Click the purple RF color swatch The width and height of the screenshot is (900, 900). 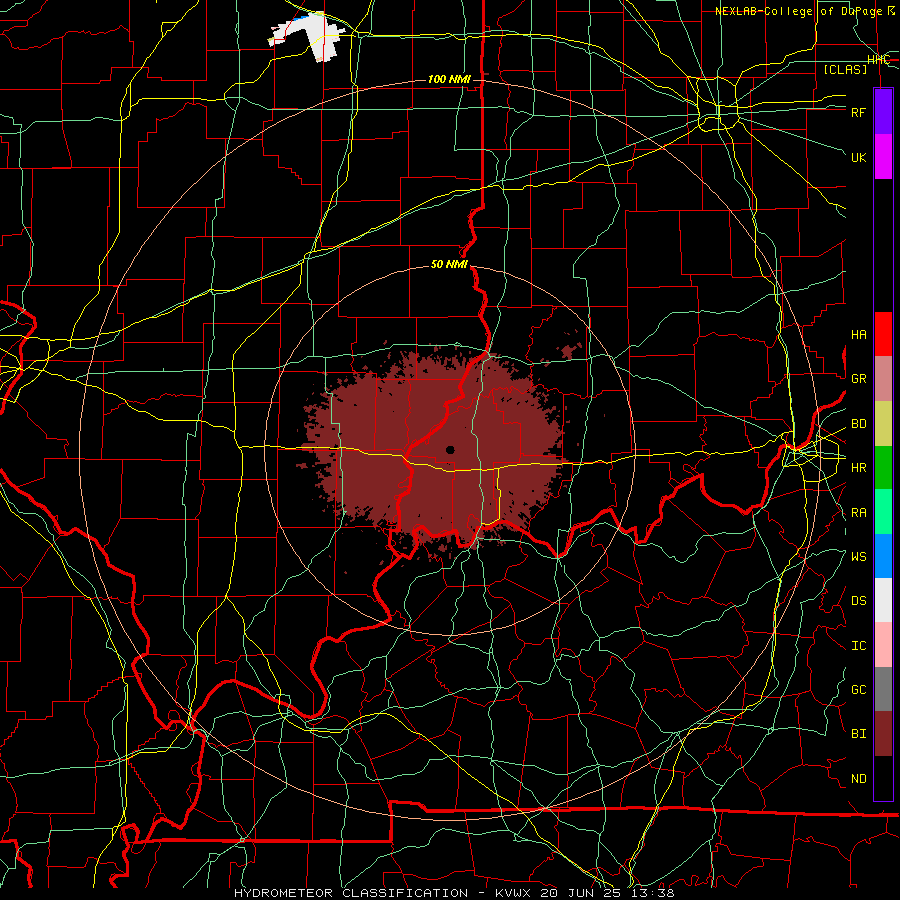coord(883,111)
